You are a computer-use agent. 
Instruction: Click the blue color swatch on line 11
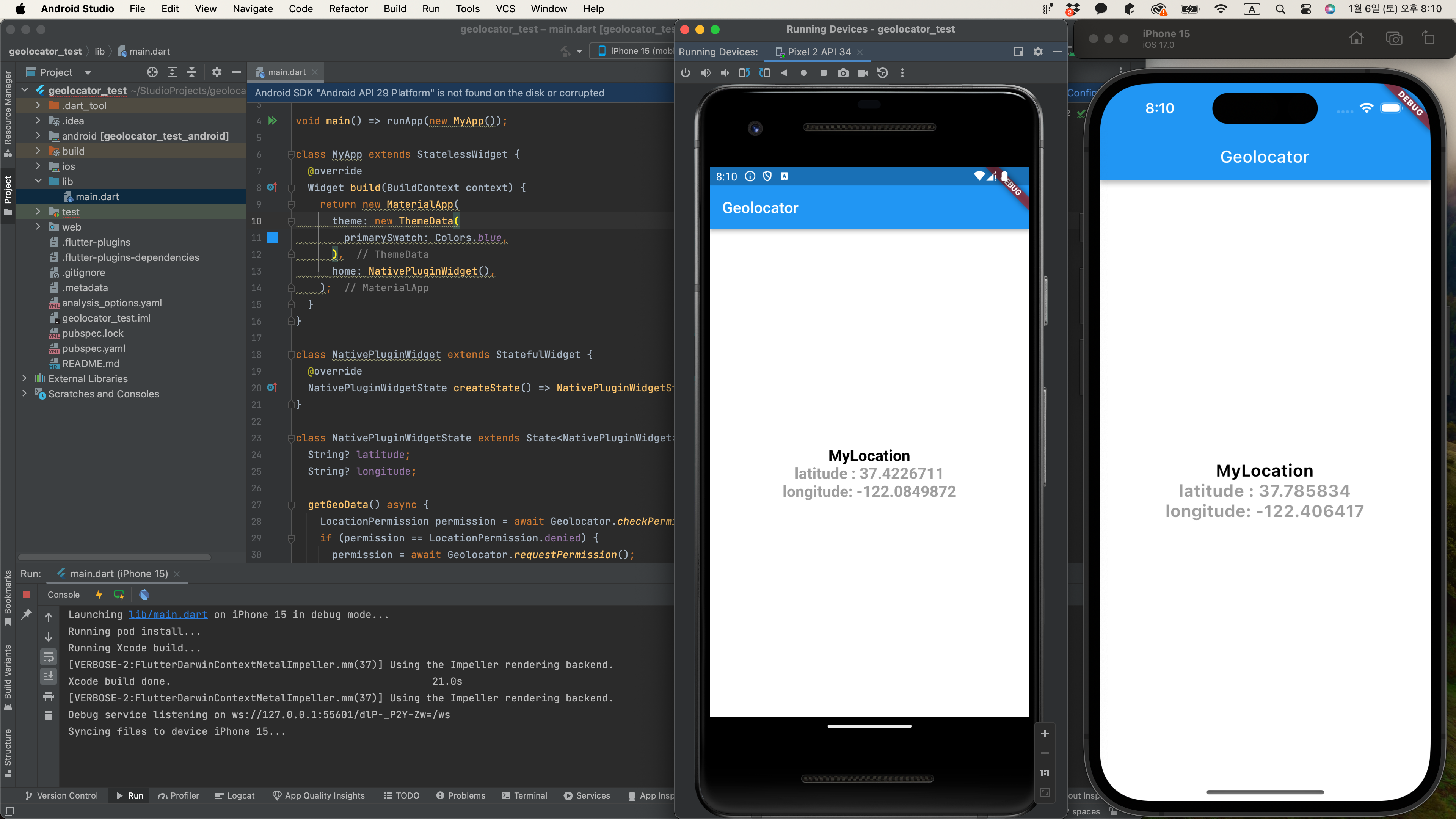(x=273, y=237)
